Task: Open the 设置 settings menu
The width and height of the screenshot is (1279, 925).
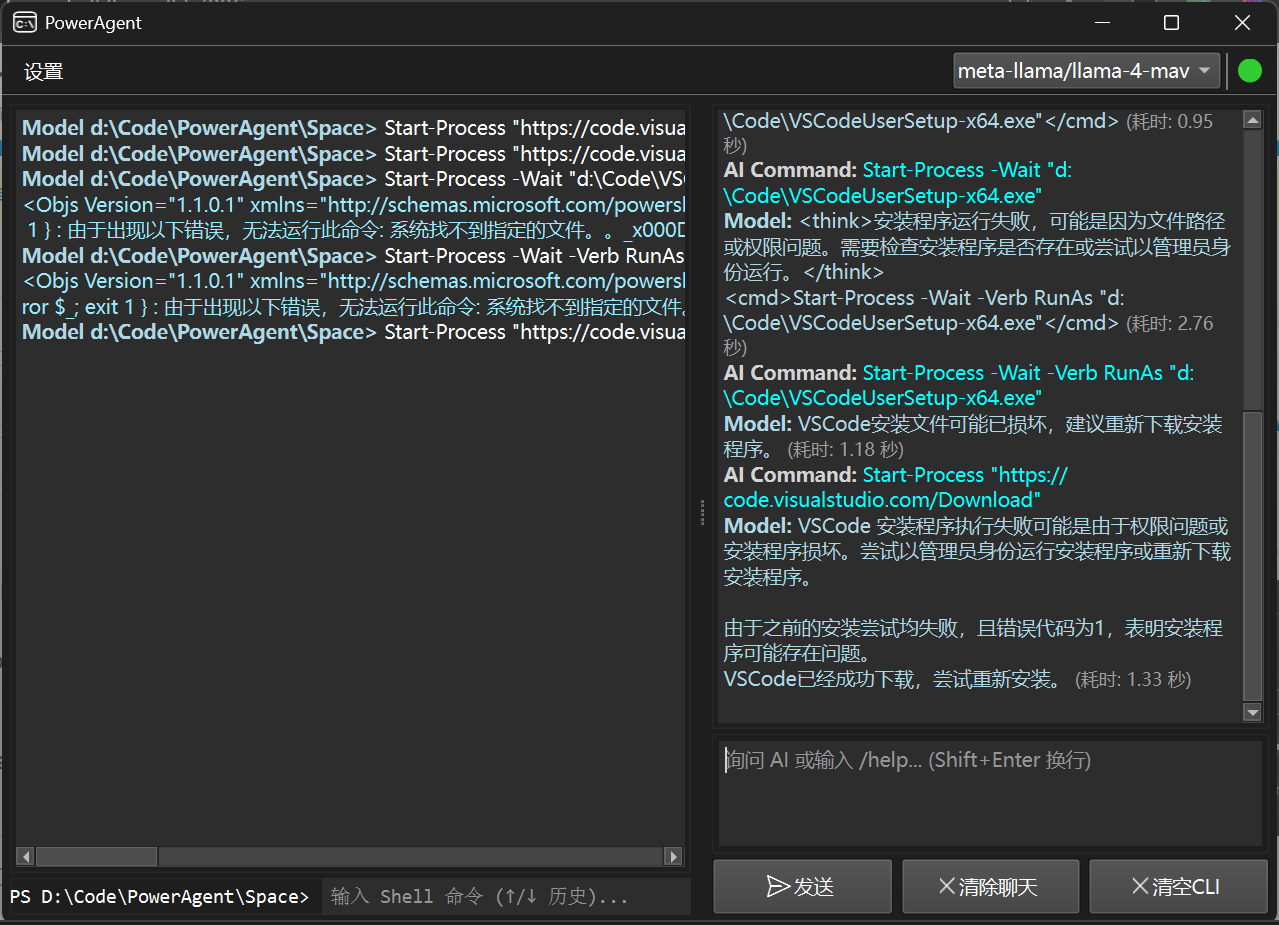Action: point(44,72)
